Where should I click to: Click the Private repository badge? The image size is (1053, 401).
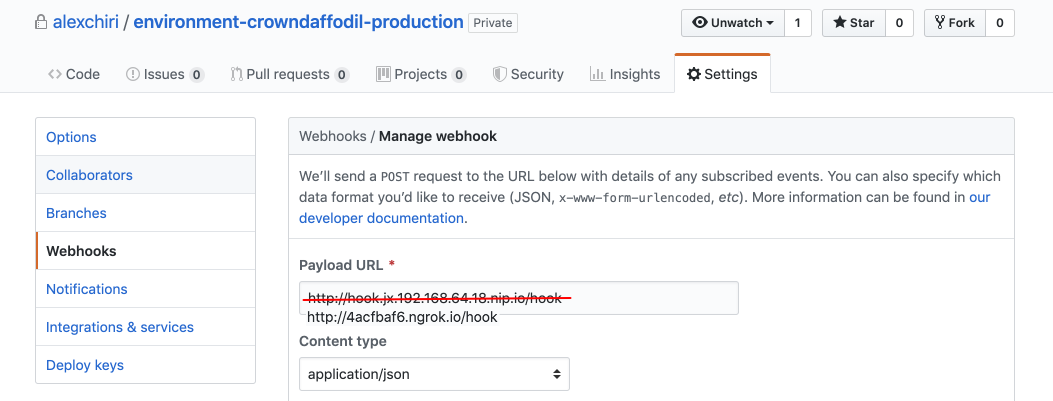tap(493, 23)
